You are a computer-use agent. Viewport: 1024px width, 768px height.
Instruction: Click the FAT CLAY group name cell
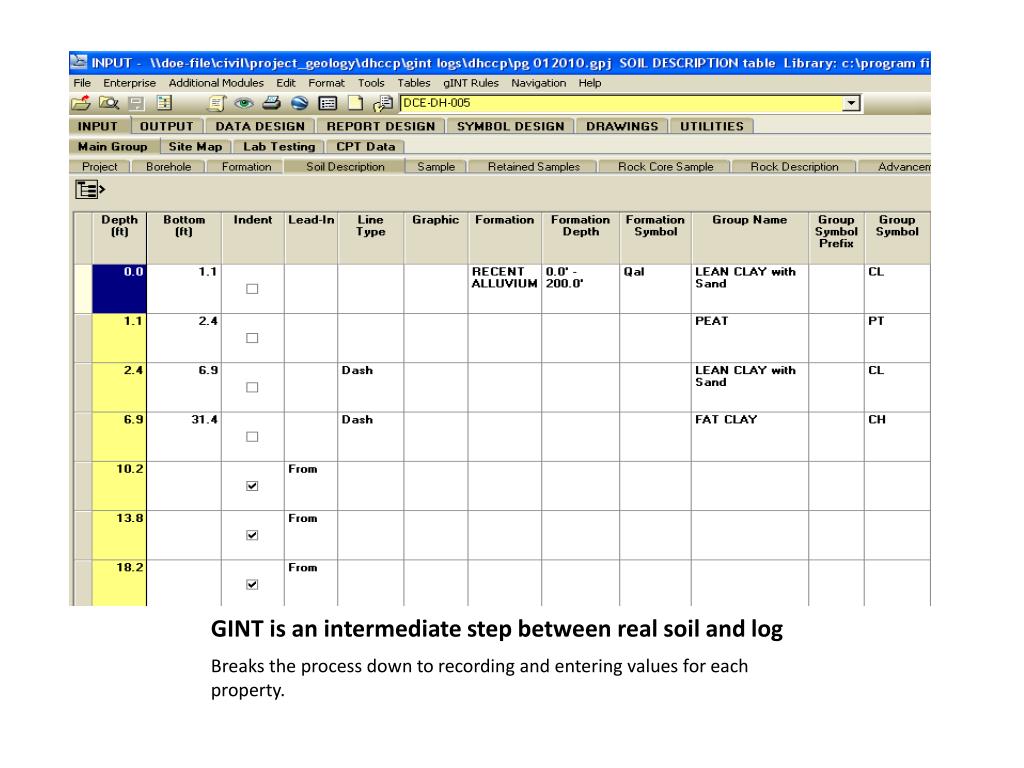[x=750, y=436]
